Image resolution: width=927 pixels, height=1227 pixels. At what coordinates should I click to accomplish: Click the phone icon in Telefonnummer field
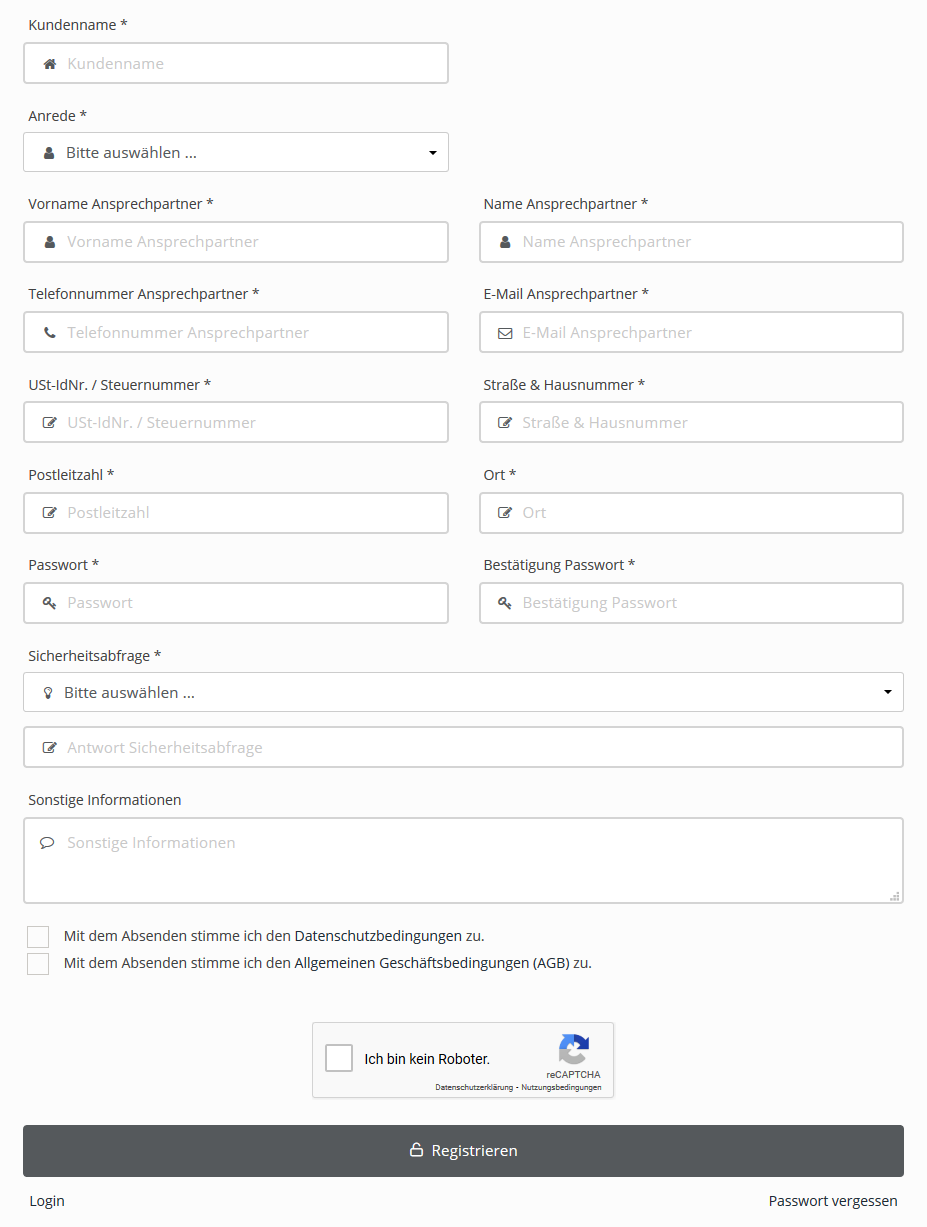click(x=50, y=333)
